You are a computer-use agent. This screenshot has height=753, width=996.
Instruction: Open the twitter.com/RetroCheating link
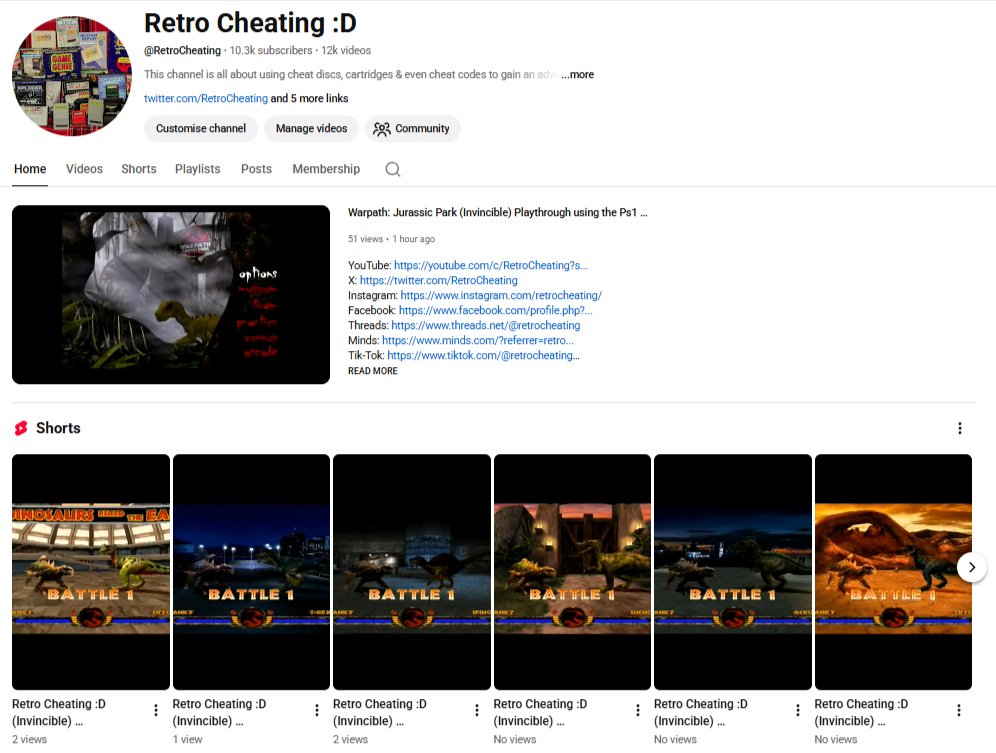205,98
